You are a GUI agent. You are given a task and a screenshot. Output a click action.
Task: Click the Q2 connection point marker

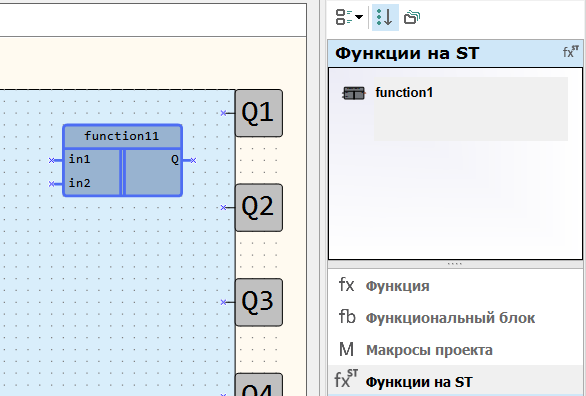tap(223, 207)
